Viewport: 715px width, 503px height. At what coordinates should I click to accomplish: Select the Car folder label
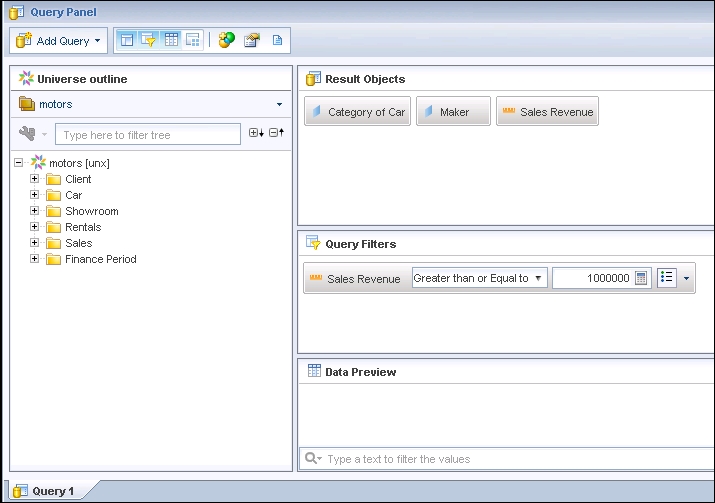click(x=73, y=195)
